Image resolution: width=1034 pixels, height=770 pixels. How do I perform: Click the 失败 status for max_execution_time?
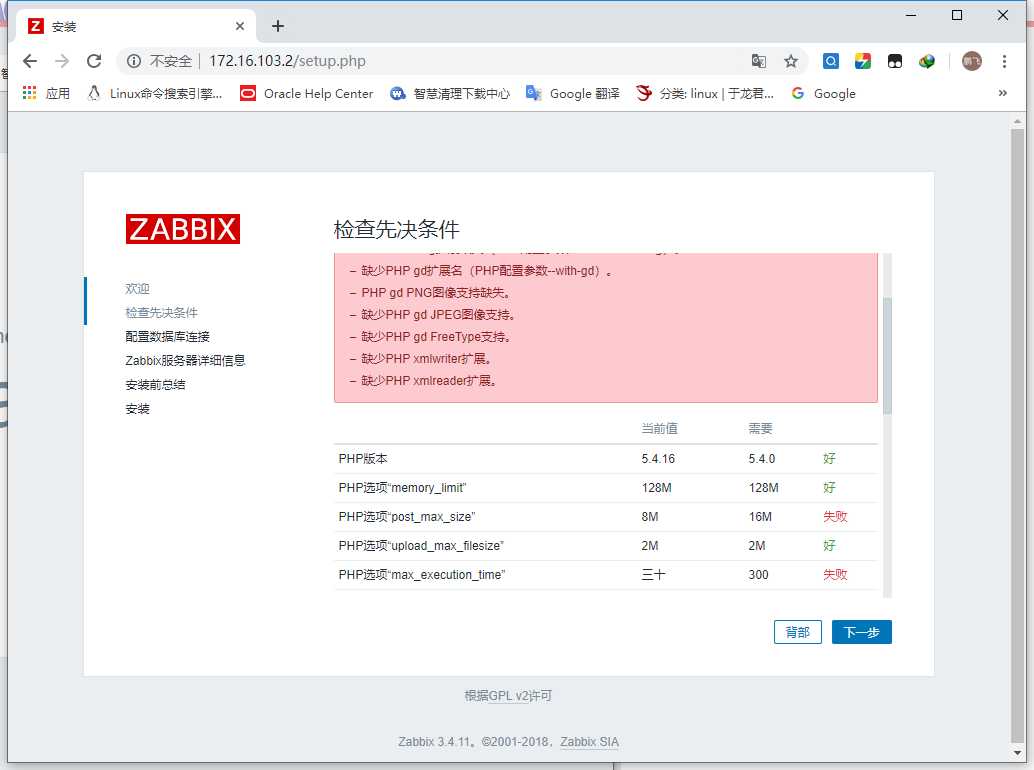835,575
